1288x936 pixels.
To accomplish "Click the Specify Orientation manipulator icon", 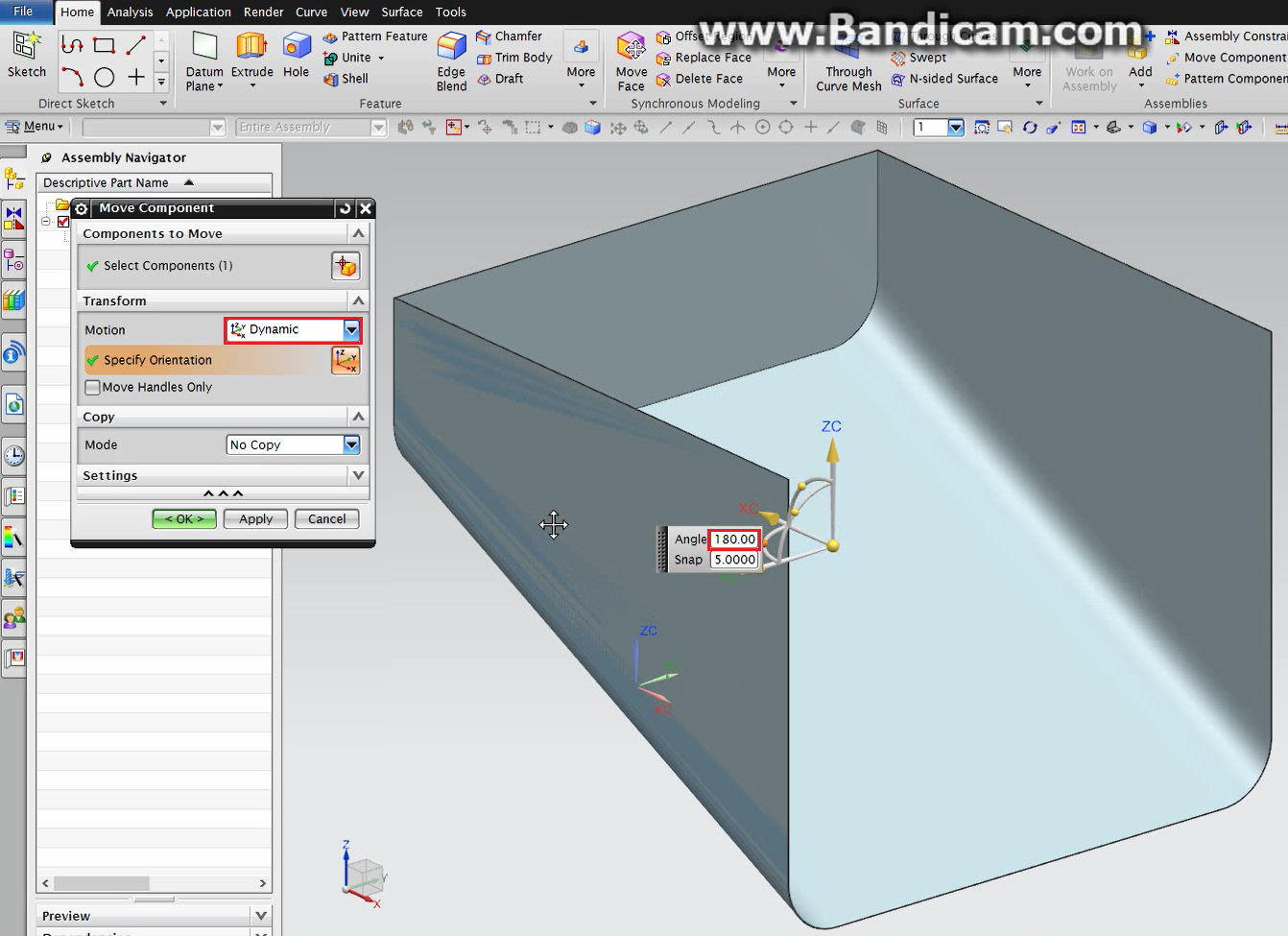I will (346, 360).
